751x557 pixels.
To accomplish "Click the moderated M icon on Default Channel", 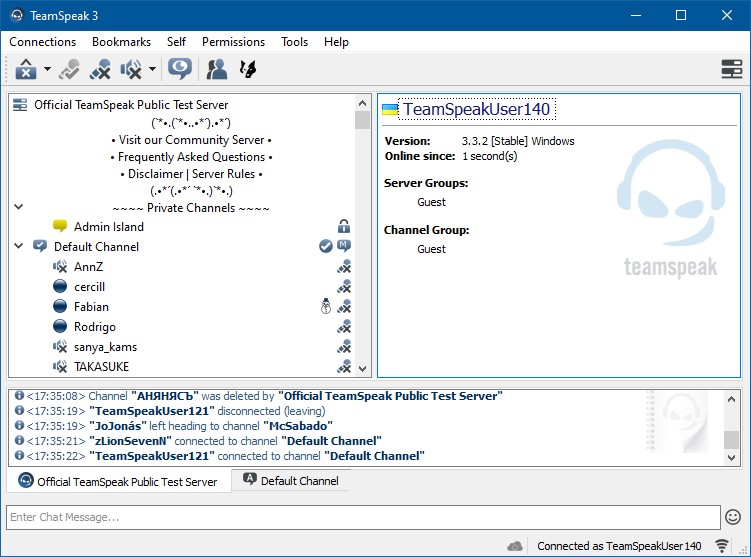I will click(x=344, y=246).
